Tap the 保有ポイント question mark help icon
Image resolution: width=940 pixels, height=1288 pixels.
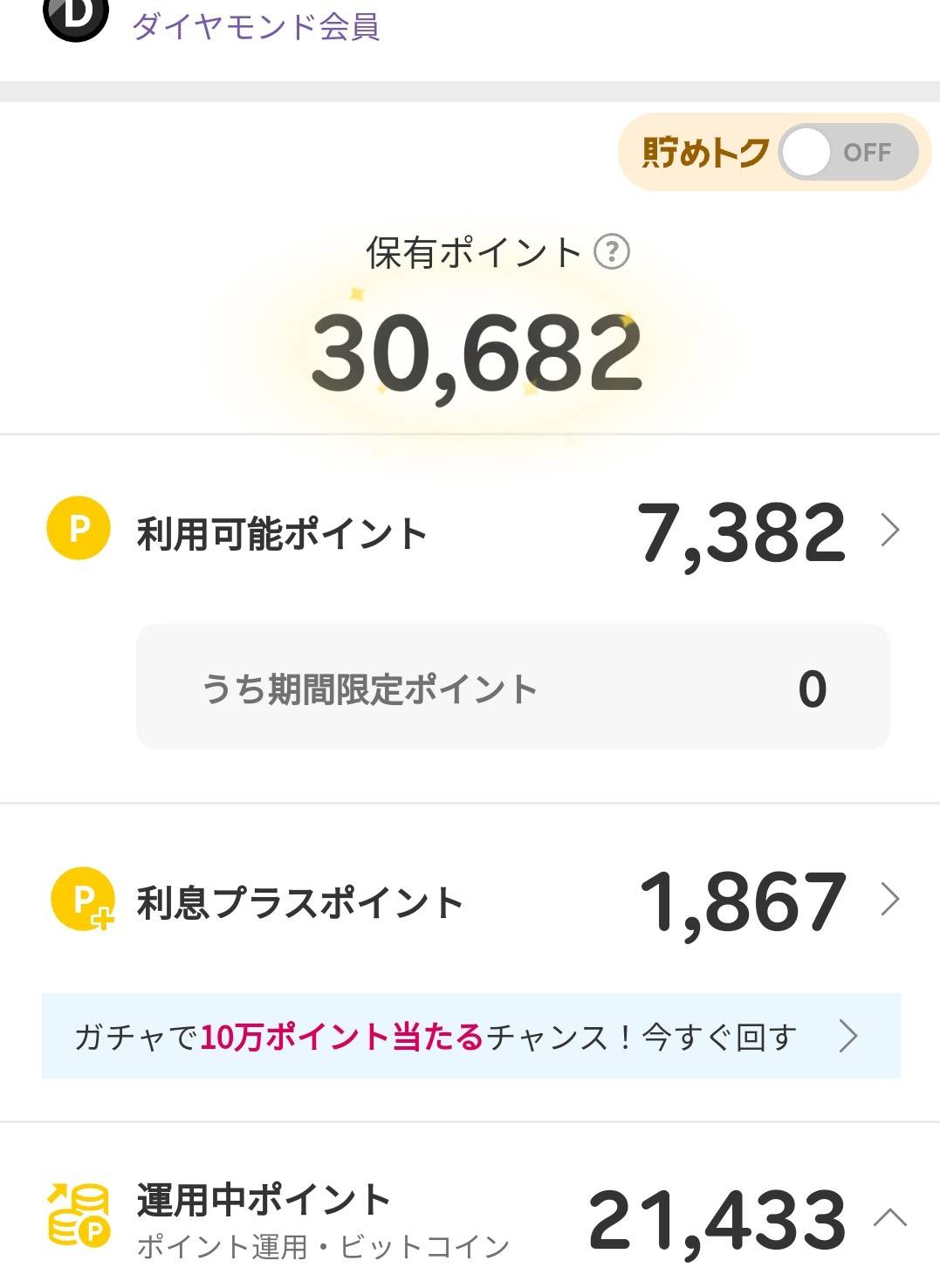[x=611, y=252]
